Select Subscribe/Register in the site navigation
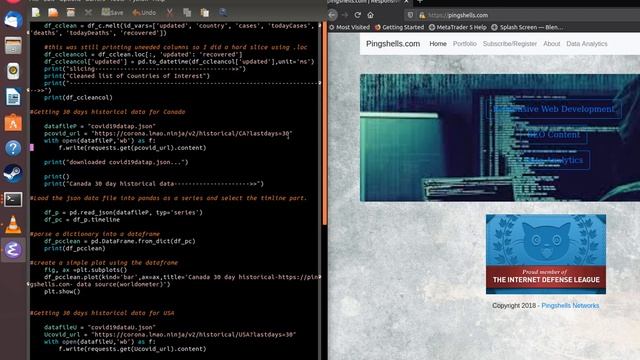The image size is (640, 360). coord(509,44)
